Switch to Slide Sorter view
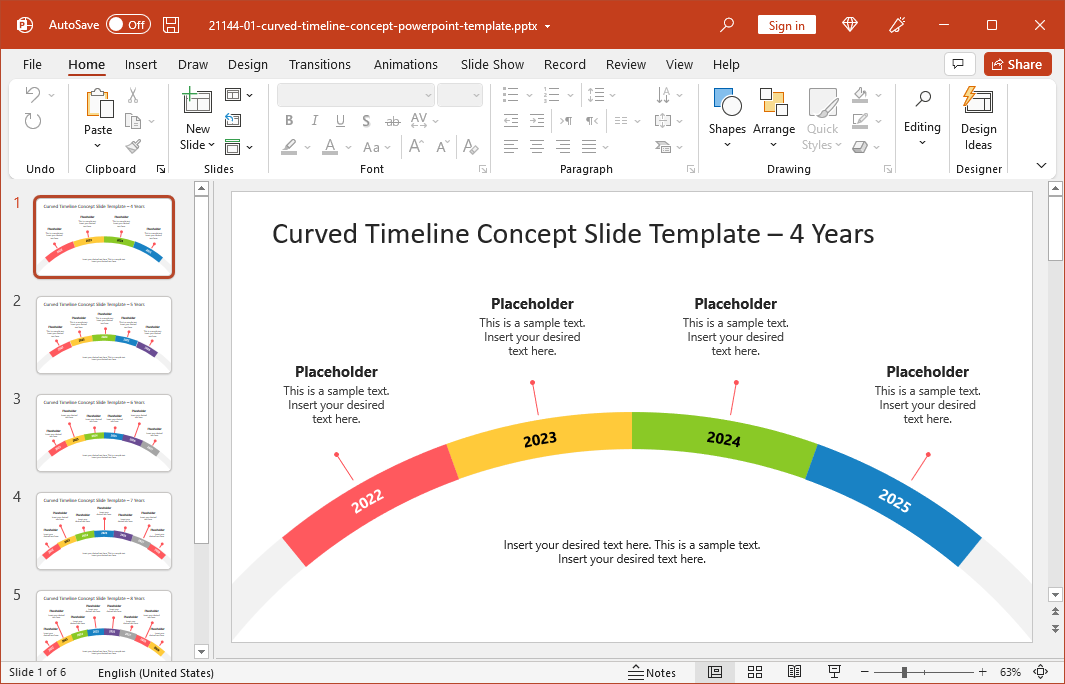Screen dimensions: 1065x684 755,672
